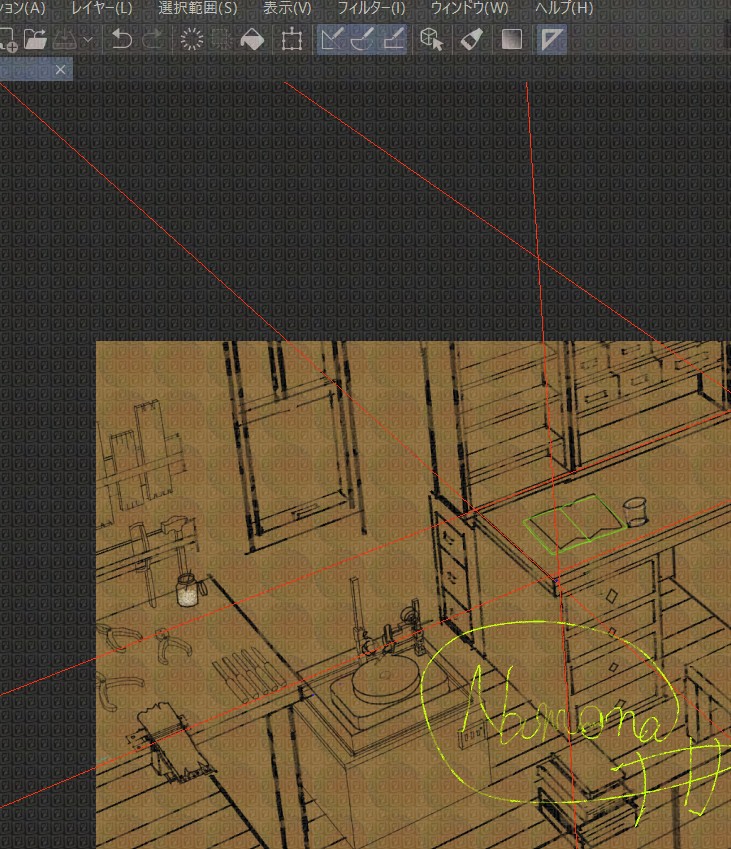Toggle Snap to Grid
This screenshot has width=731, height=849.
pyautogui.click(x=393, y=40)
